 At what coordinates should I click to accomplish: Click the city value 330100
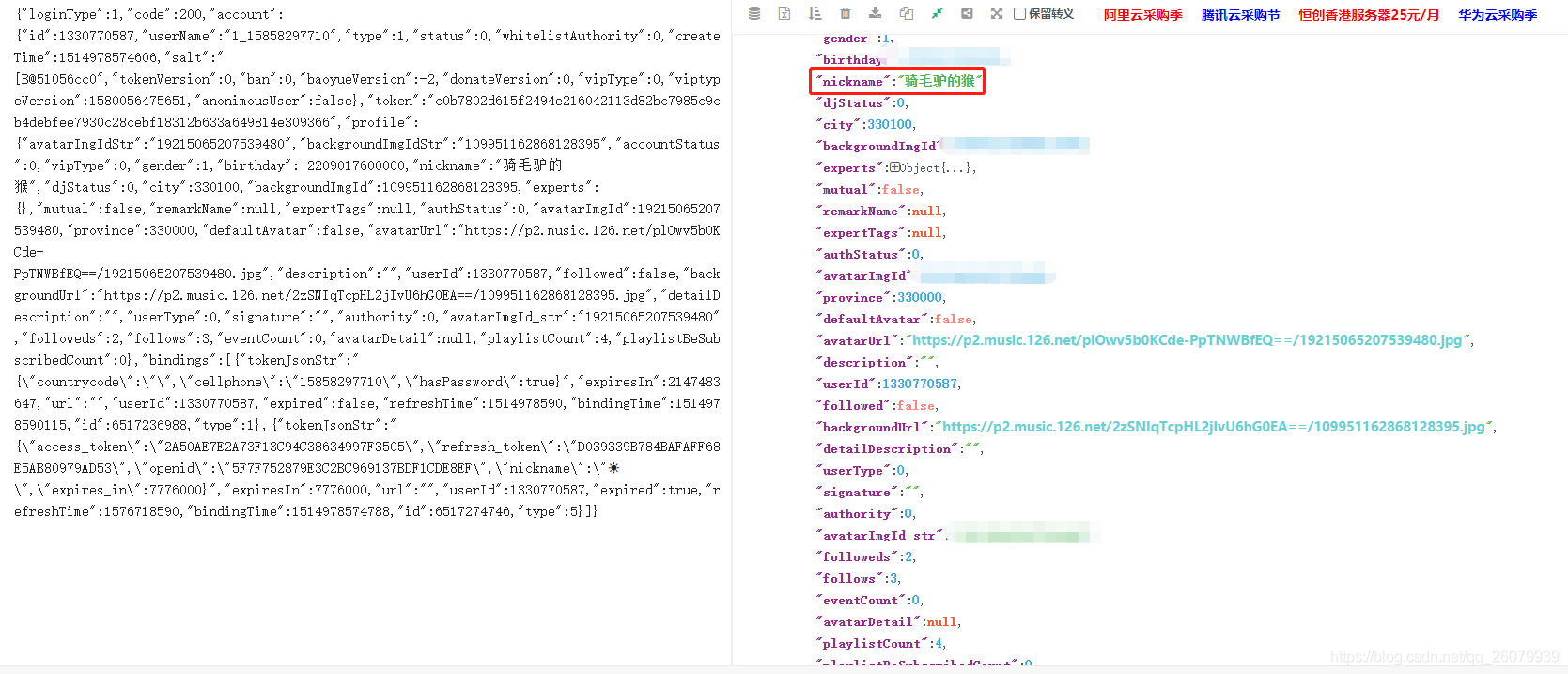tap(889, 124)
